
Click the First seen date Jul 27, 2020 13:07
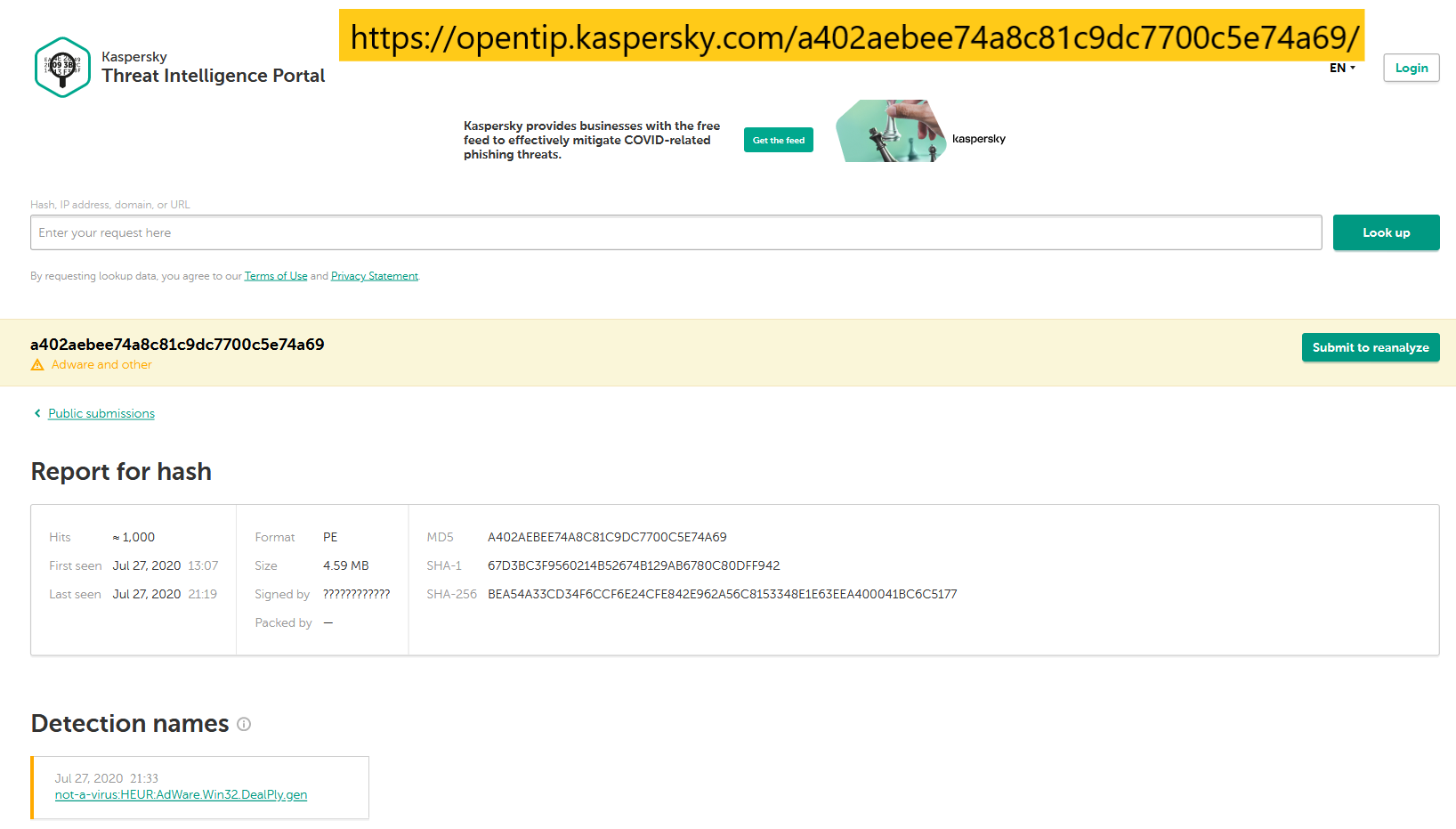(x=166, y=565)
